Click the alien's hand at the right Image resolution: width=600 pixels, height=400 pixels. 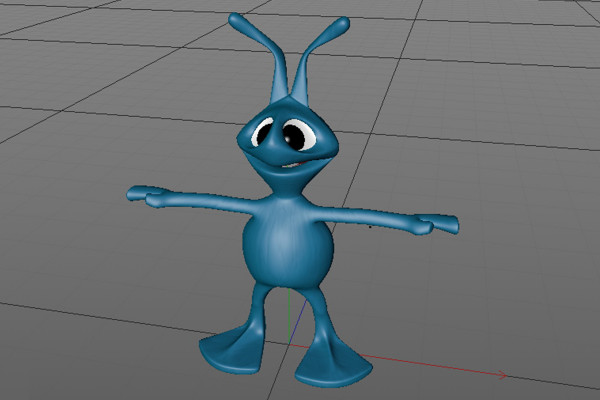[x=437, y=224]
